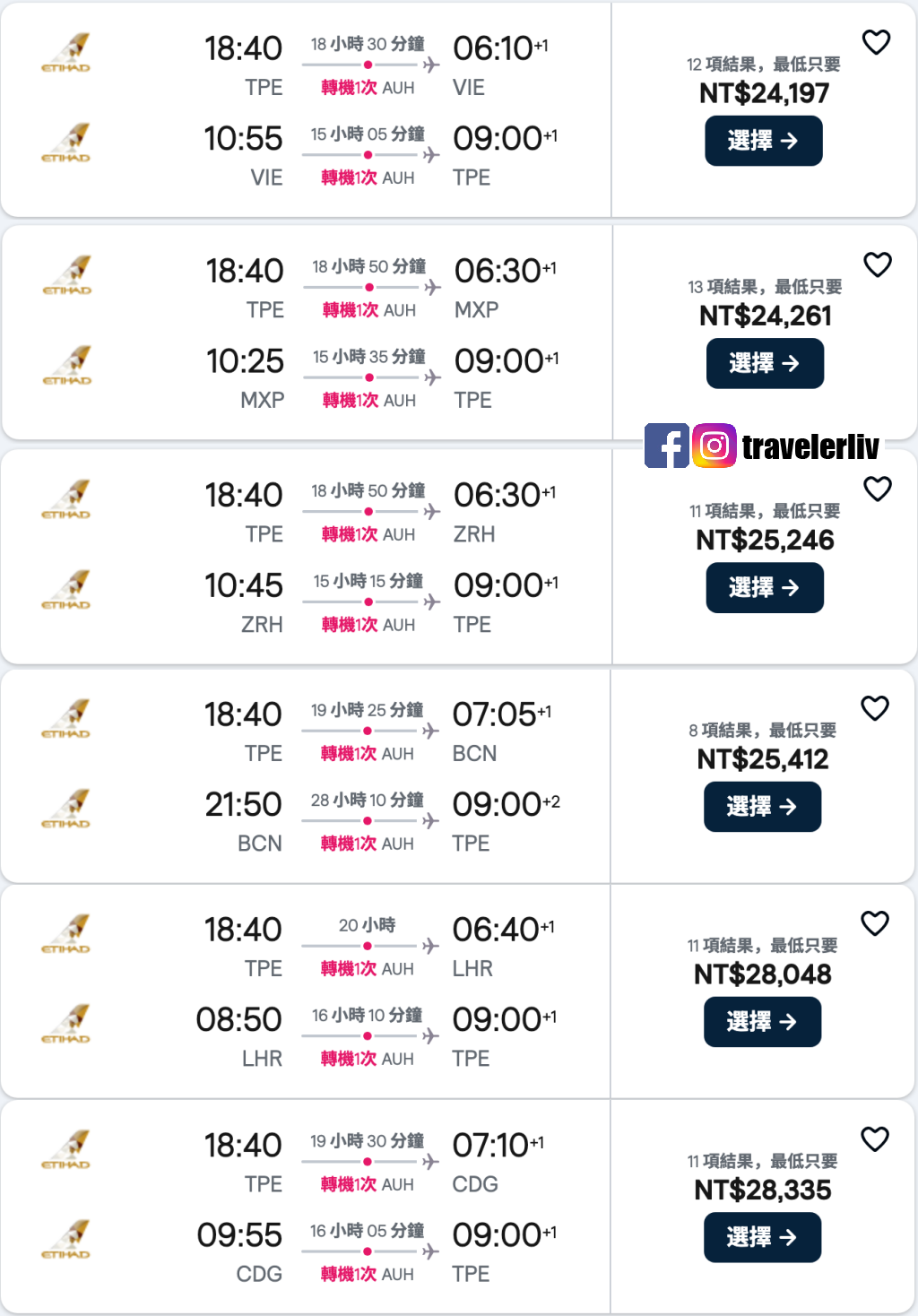Select the NT$28,048 London fare
The width and height of the screenshot is (918, 1316).
[762, 1021]
